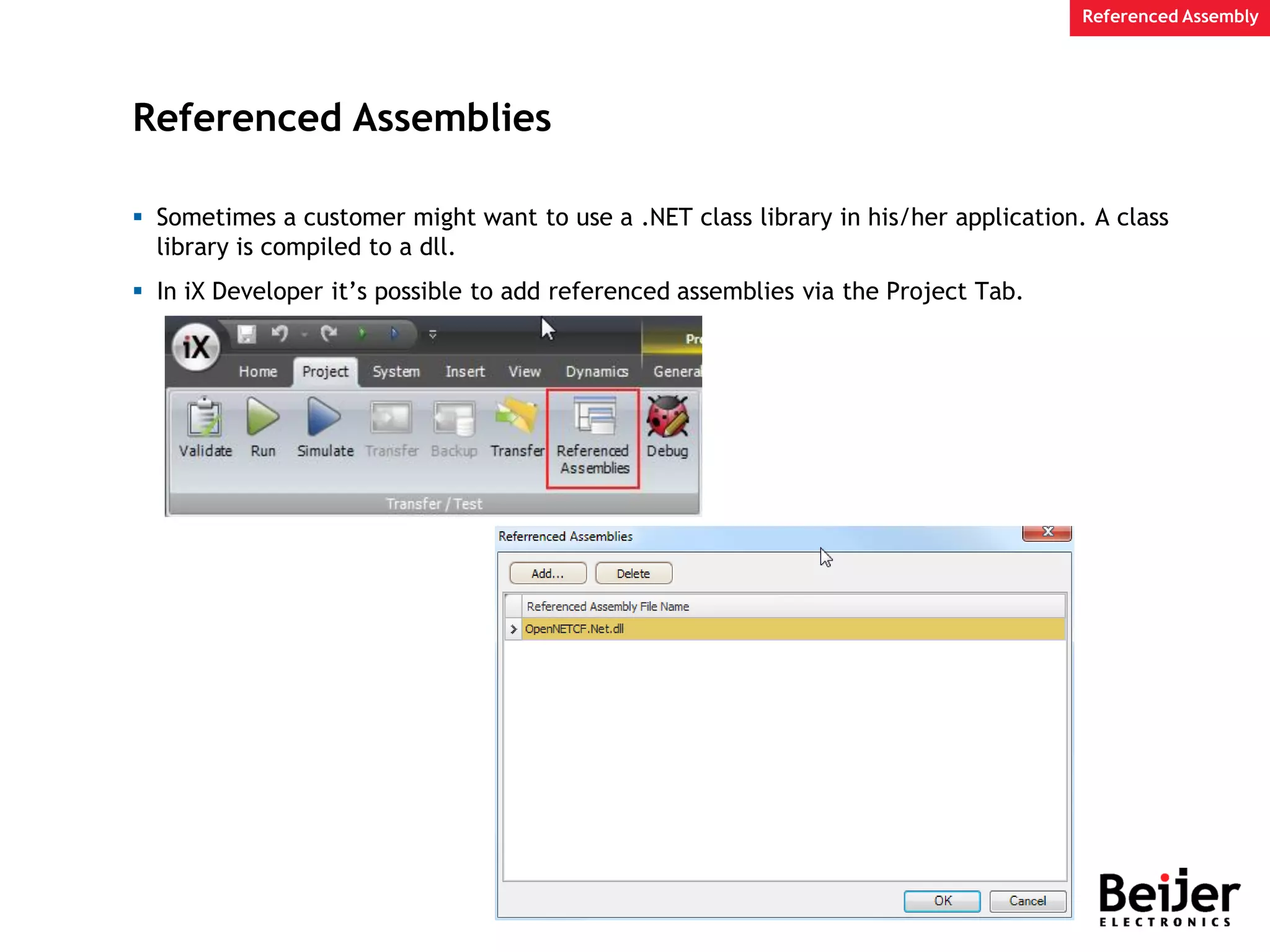The height and width of the screenshot is (952, 1270).
Task: Open Referenced Assemblies from the ribbon
Action: click(x=593, y=438)
